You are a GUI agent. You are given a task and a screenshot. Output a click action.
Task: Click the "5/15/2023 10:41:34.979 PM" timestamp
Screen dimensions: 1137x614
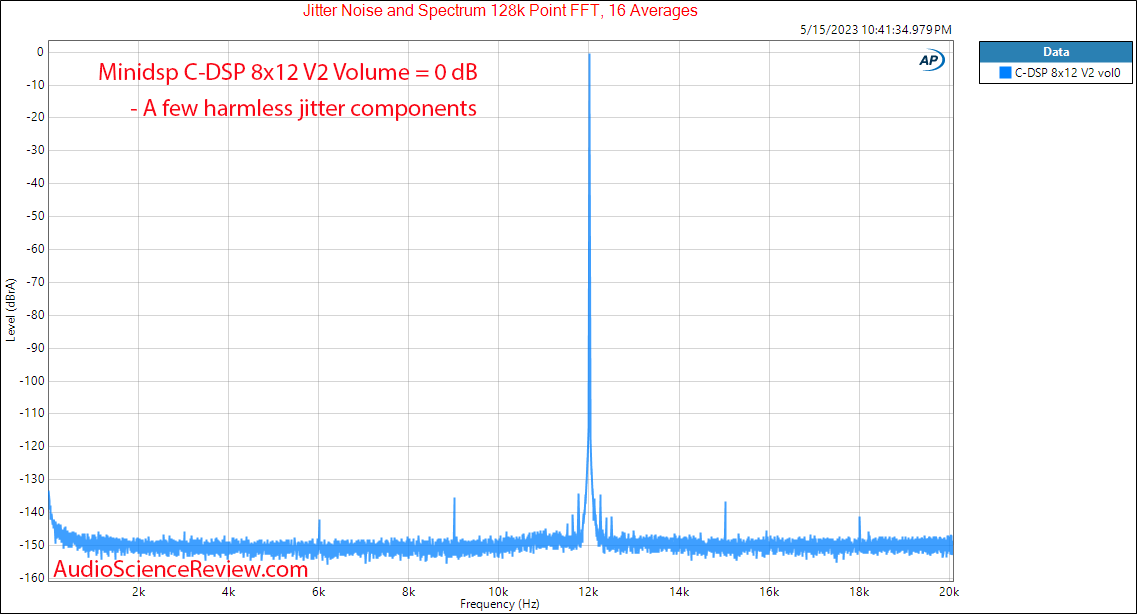(x=875, y=30)
